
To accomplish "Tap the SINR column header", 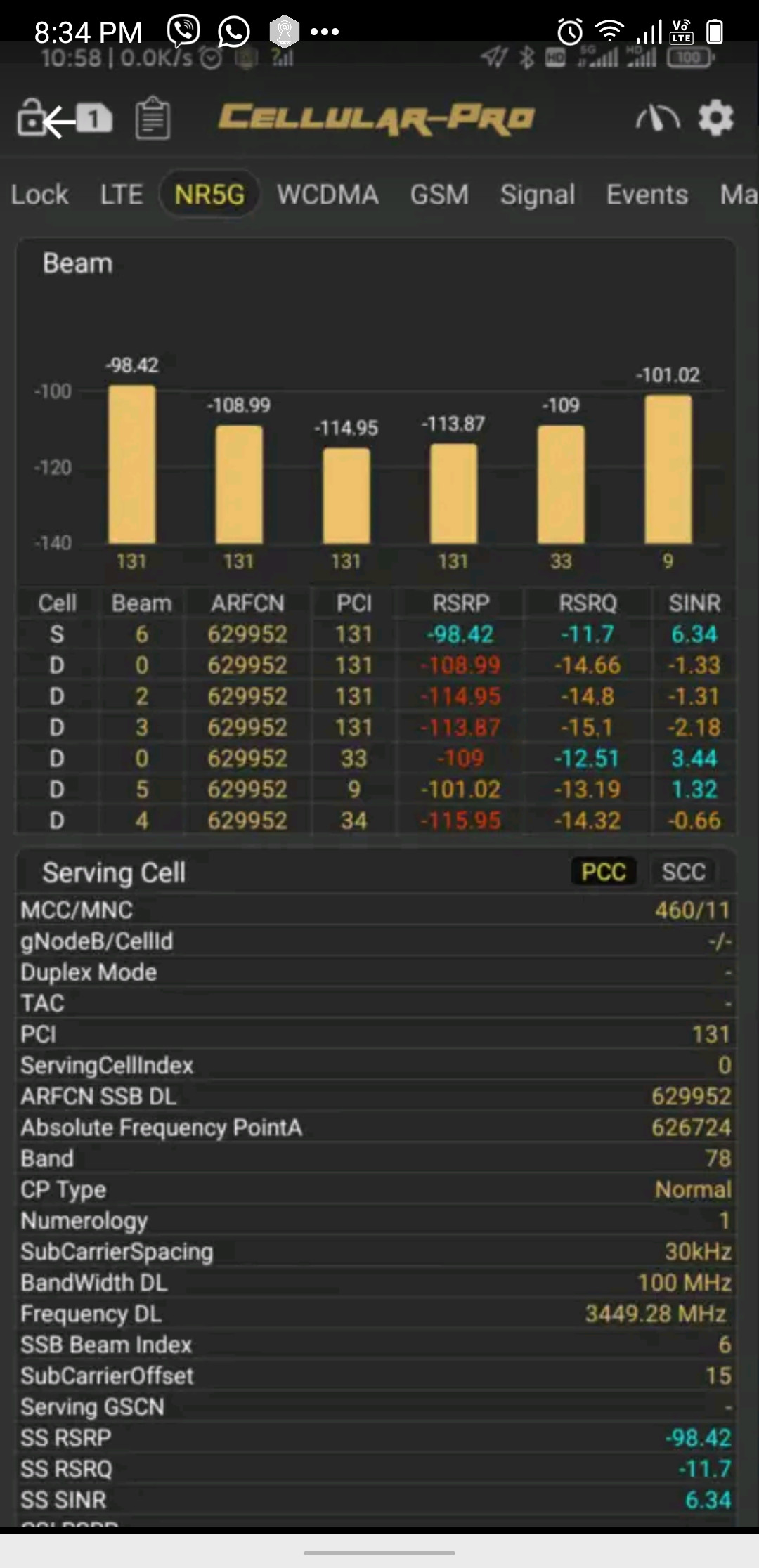I will click(x=694, y=603).
